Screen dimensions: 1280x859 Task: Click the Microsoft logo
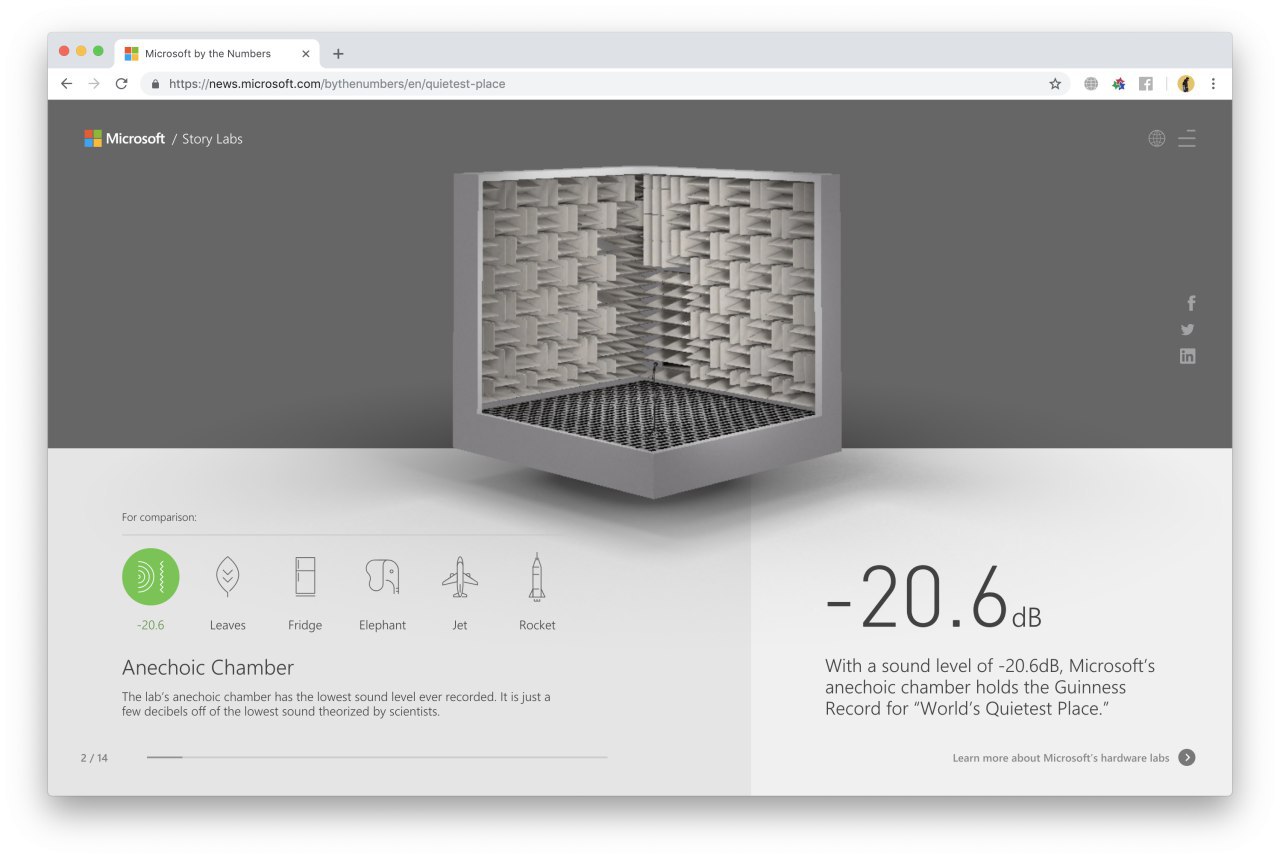point(124,139)
